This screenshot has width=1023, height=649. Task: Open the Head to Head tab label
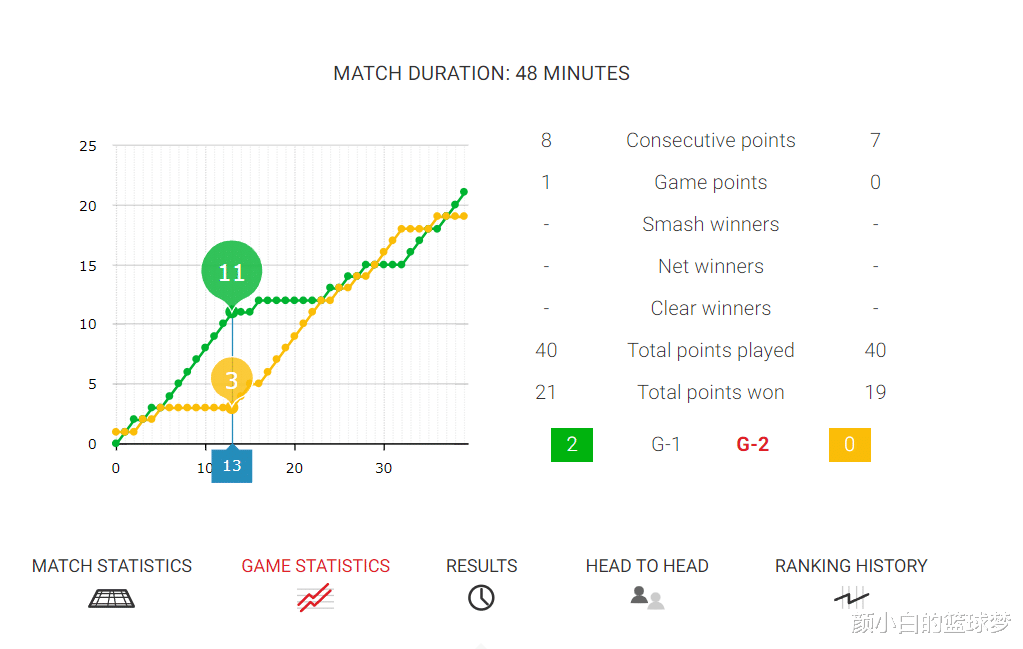tap(647, 566)
